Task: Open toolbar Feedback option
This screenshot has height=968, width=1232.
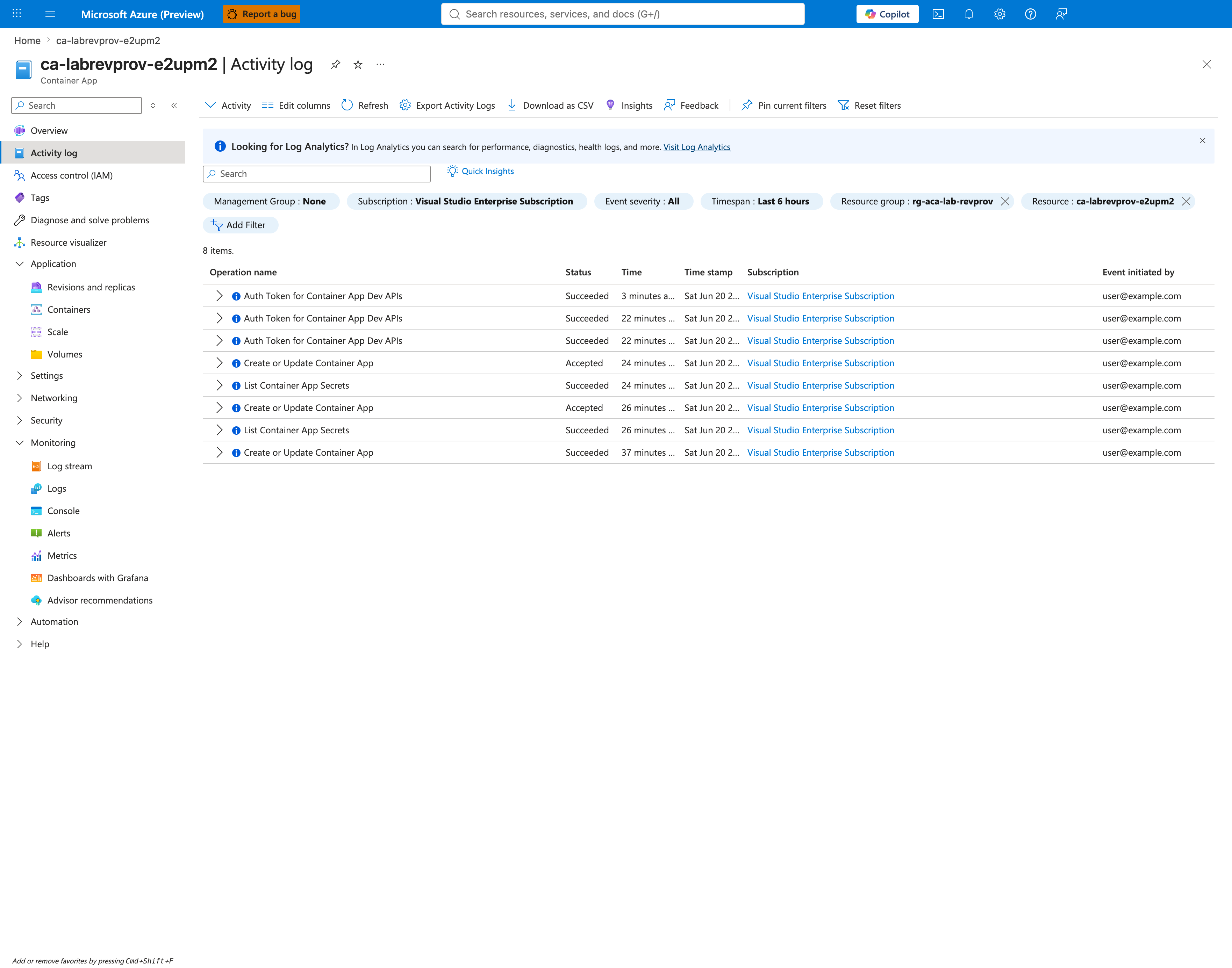Action: 690,106
